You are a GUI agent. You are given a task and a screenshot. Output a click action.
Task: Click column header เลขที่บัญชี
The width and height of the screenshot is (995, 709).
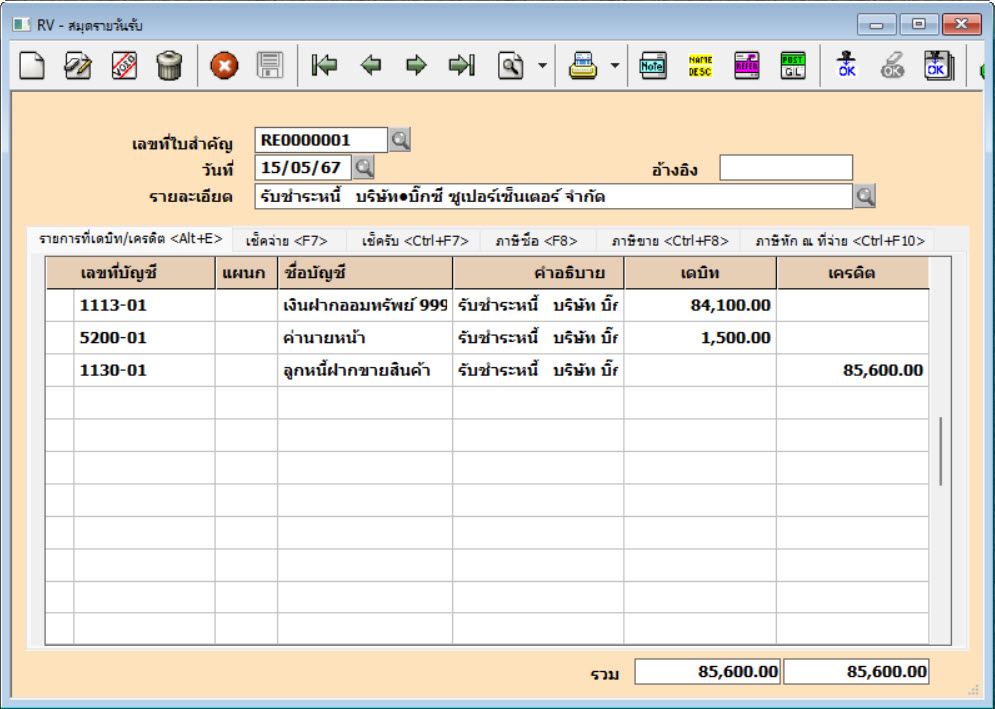pos(131,274)
